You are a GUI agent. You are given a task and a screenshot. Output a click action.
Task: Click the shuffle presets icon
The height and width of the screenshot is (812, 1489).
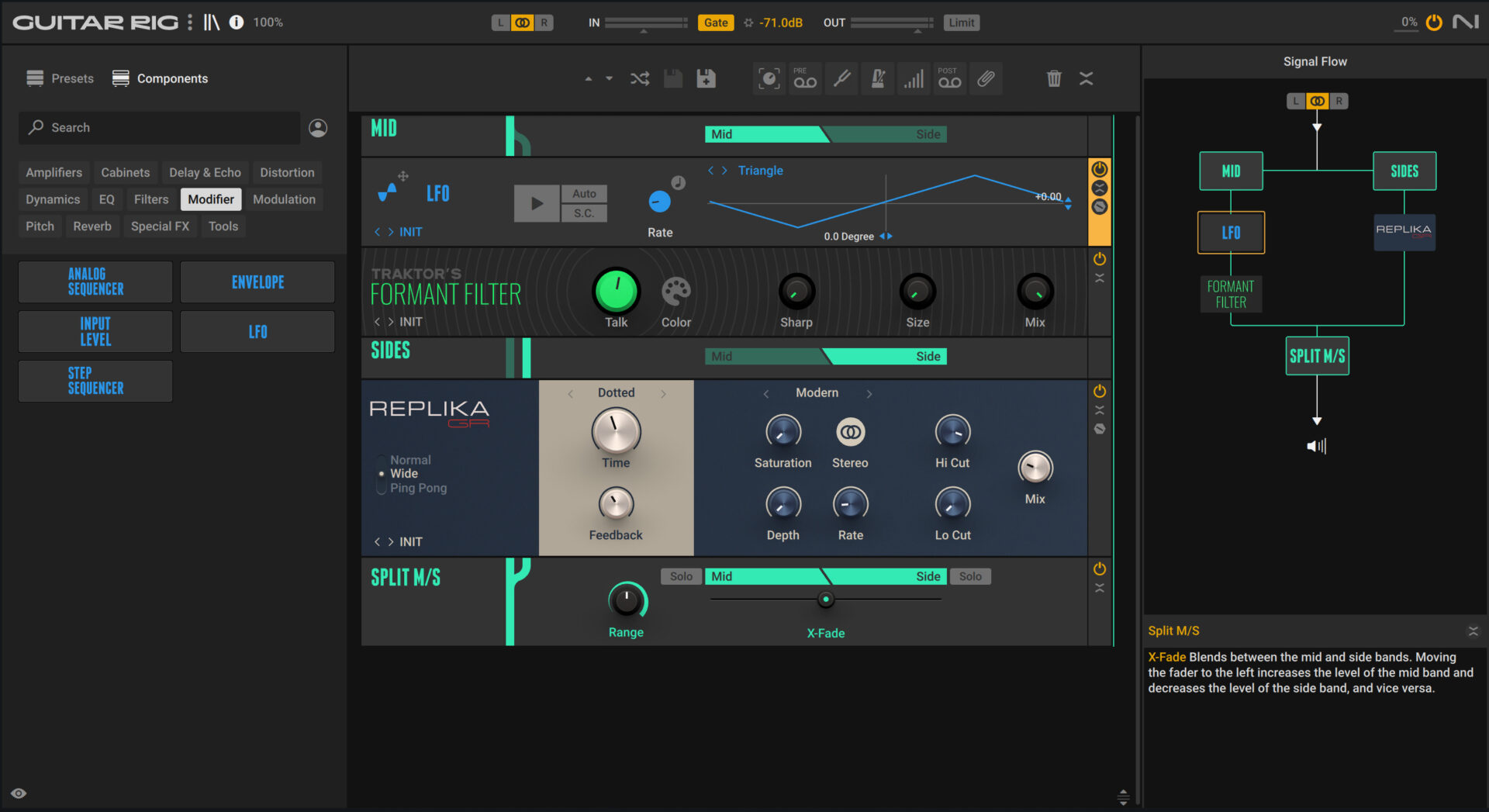pos(640,78)
